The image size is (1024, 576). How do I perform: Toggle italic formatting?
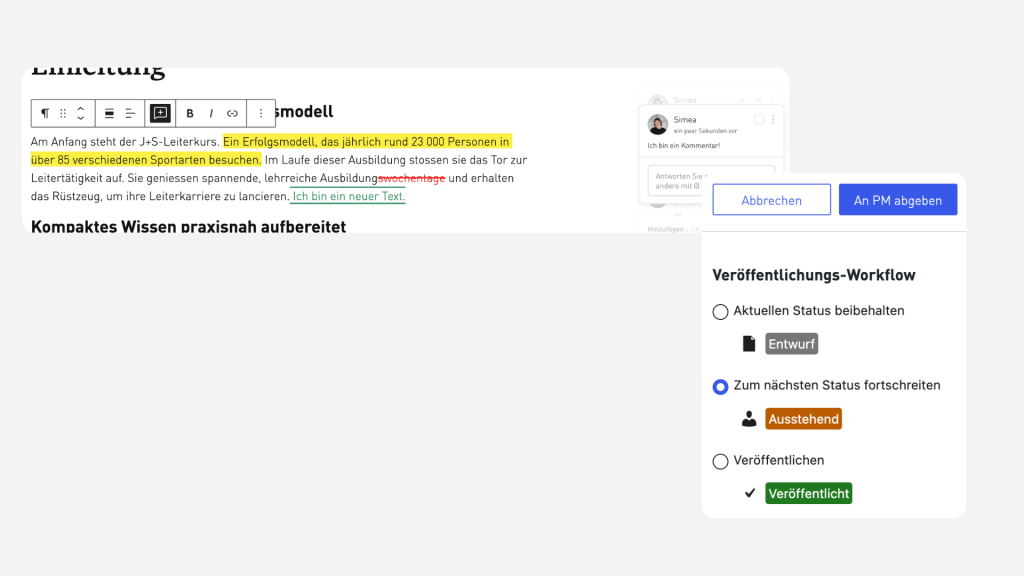point(211,114)
